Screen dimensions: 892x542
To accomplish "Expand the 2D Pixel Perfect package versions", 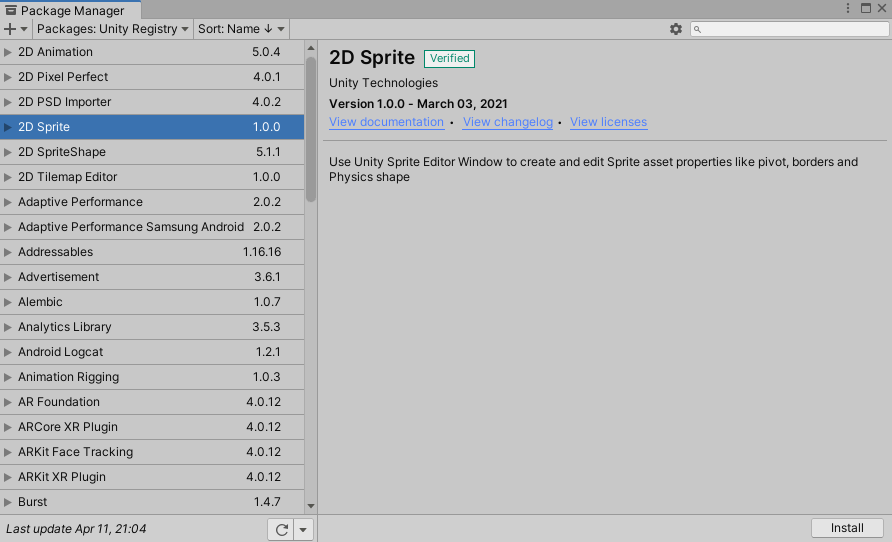I will [7, 77].
